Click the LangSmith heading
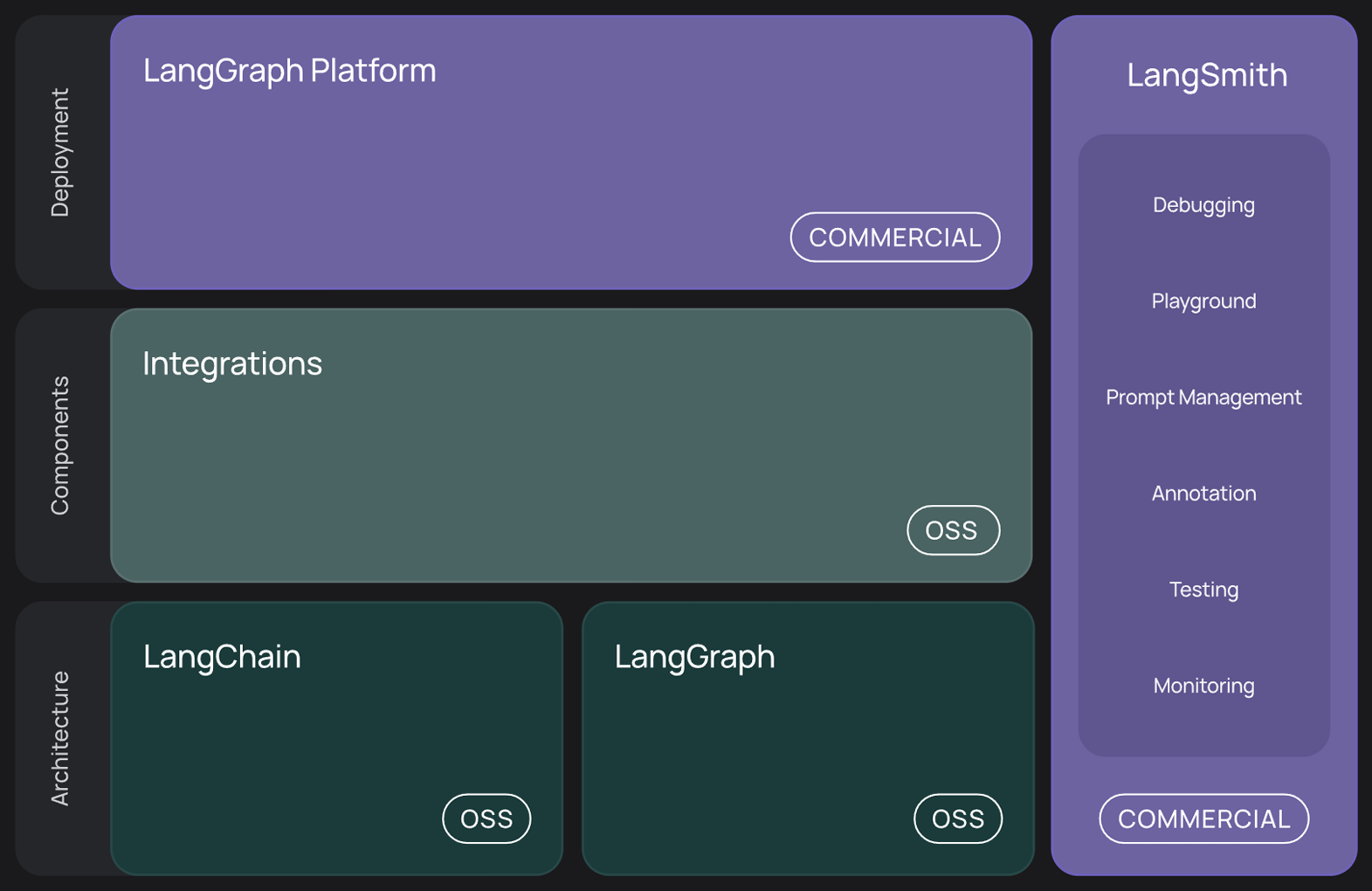Viewport: 1372px width, 891px height. click(x=1207, y=75)
